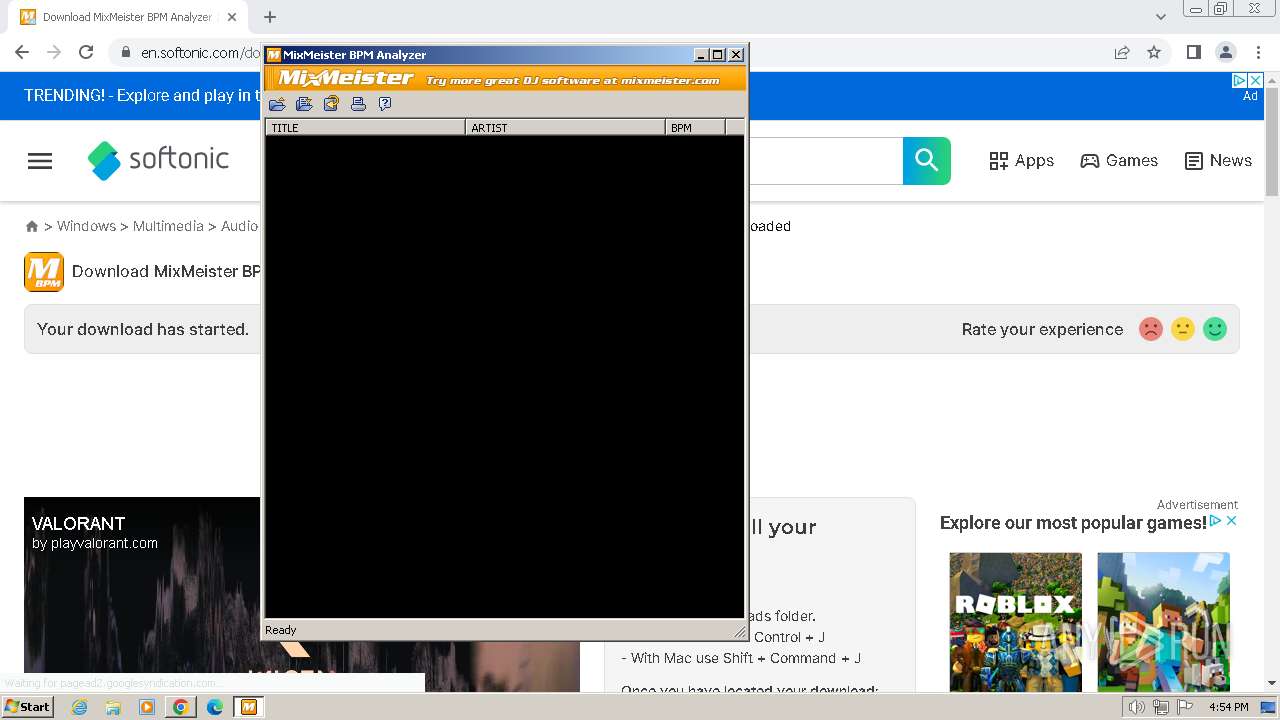Sort by the BPM column header
Viewport: 1280px width, 720px height.
coord(695,128)
